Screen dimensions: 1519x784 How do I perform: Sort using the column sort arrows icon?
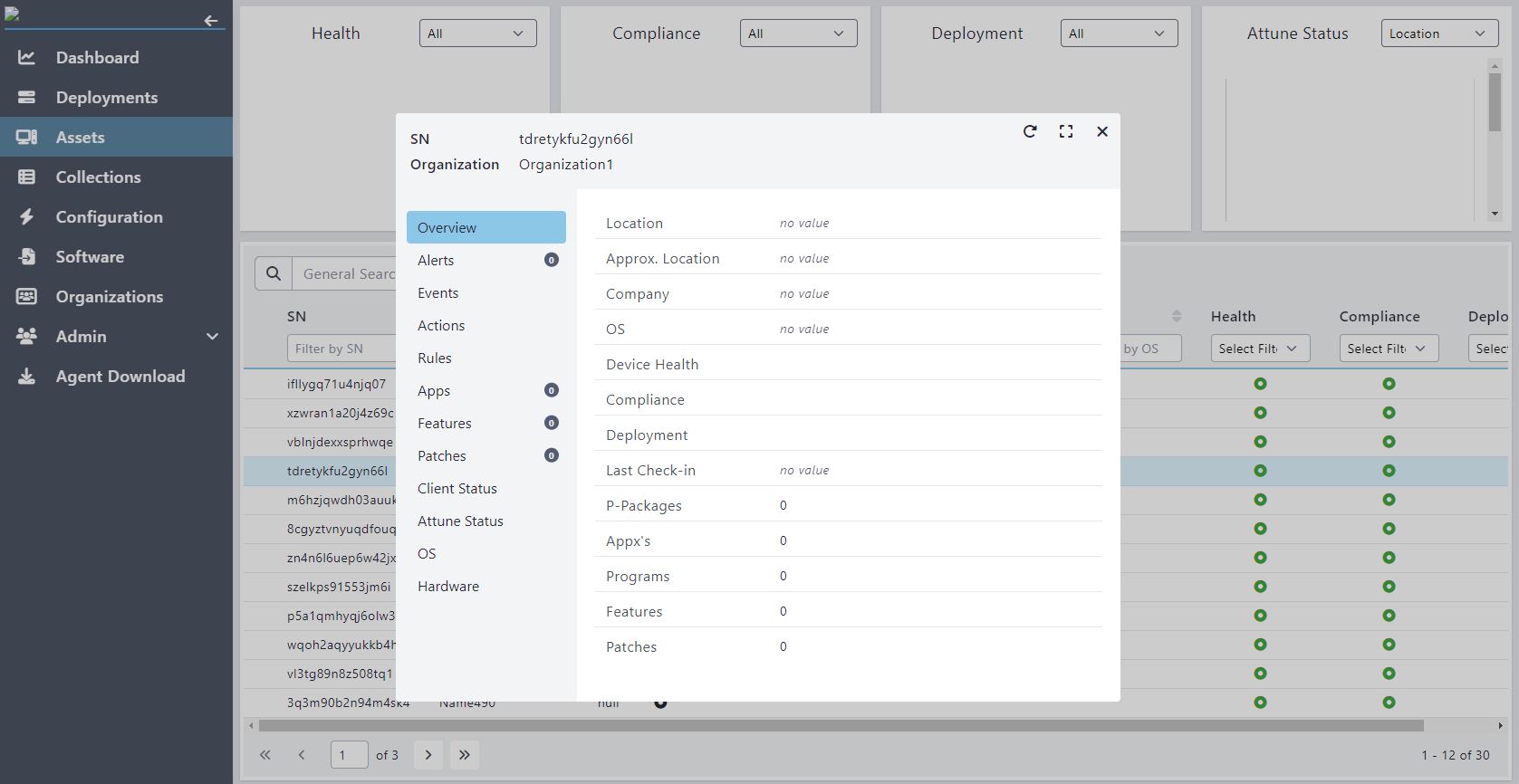1177,316
